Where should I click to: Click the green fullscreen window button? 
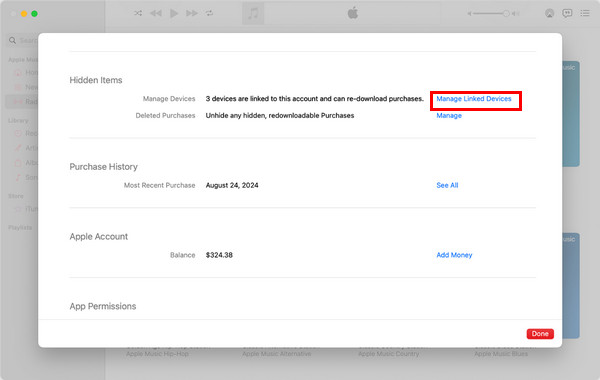pyautogui.click(x=34, y=14)
